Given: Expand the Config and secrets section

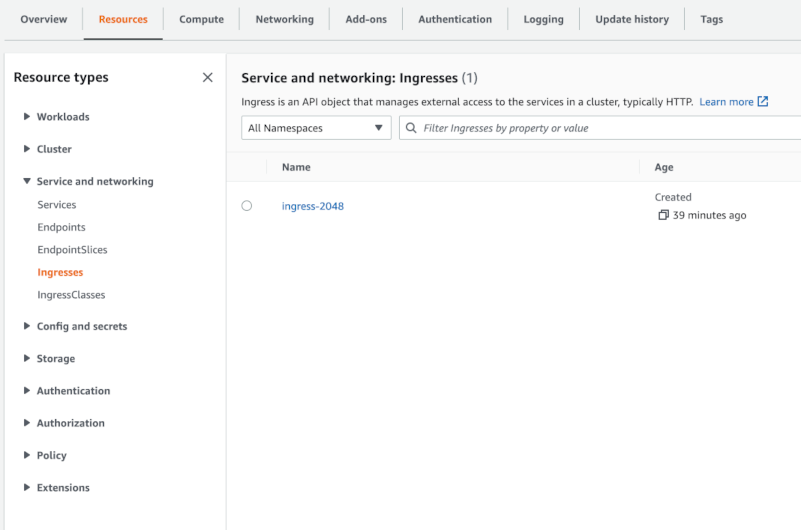Looking at the screenshot, I should (x=27, y=326).
